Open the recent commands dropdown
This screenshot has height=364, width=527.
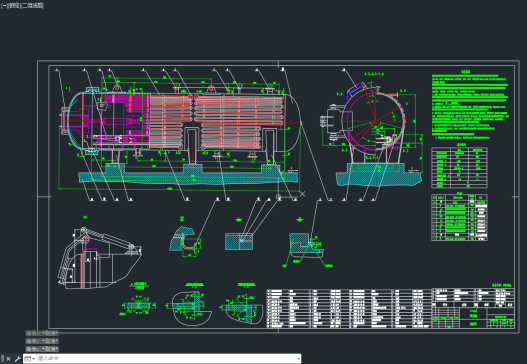pyautogui.click(x=30, y=359)
